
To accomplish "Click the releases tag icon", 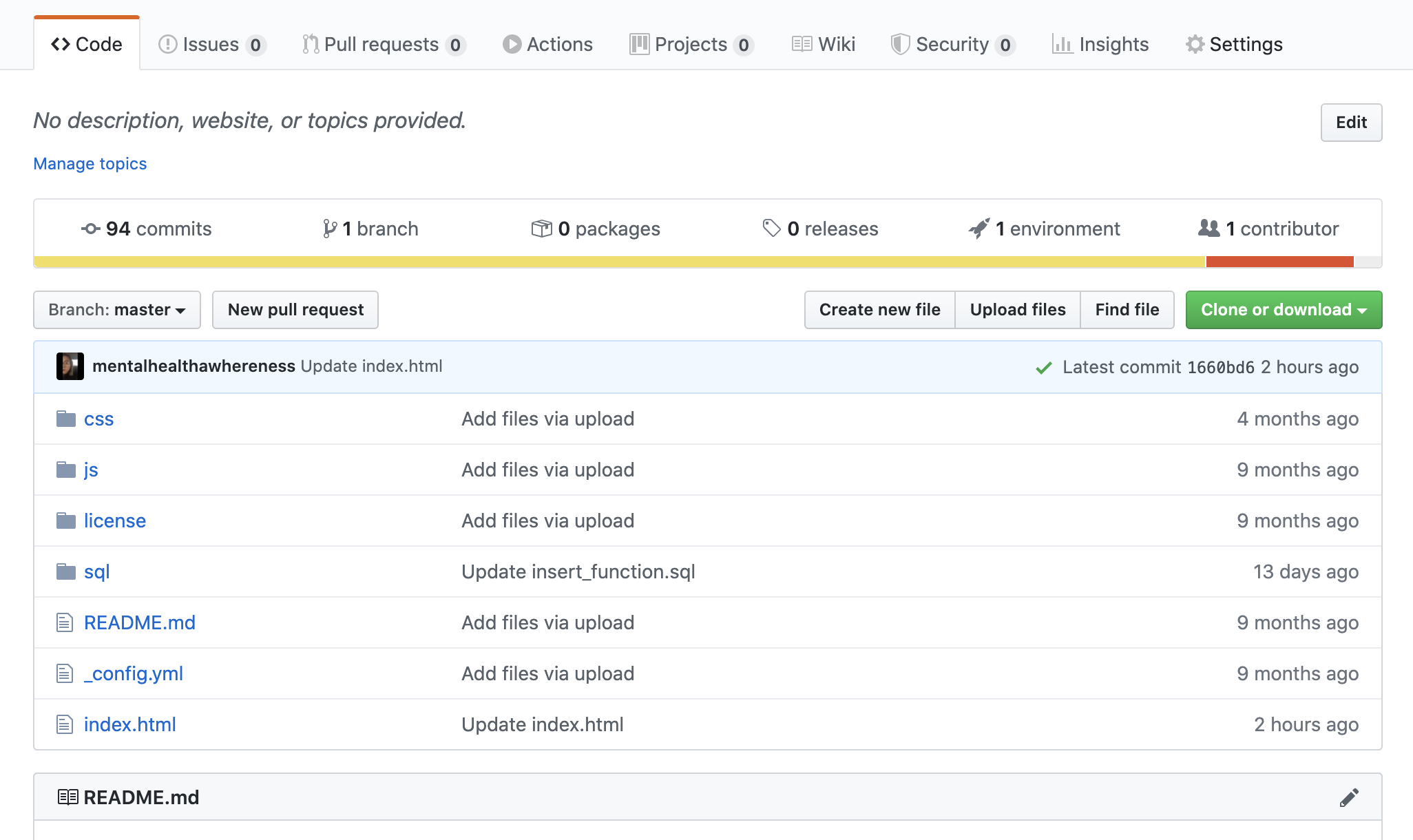I will 771,228.
